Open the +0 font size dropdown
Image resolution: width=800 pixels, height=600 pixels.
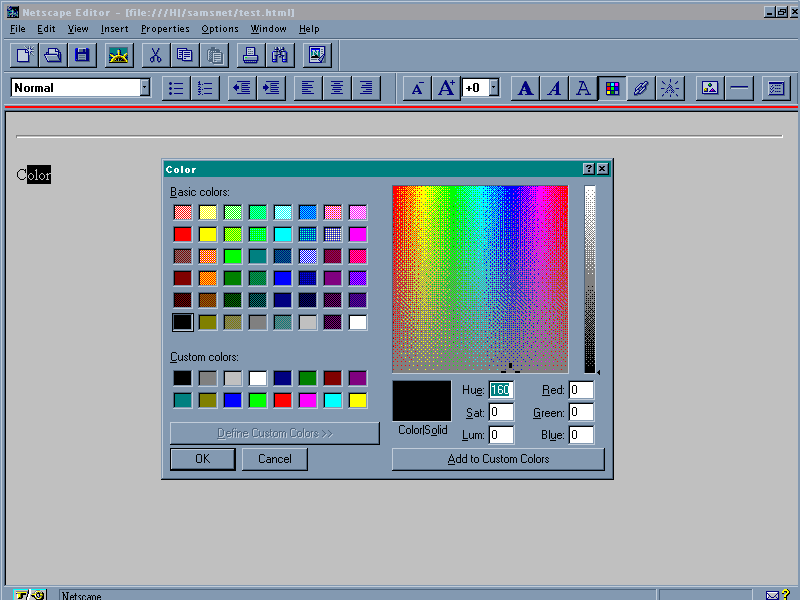click(x=493, y=88)
